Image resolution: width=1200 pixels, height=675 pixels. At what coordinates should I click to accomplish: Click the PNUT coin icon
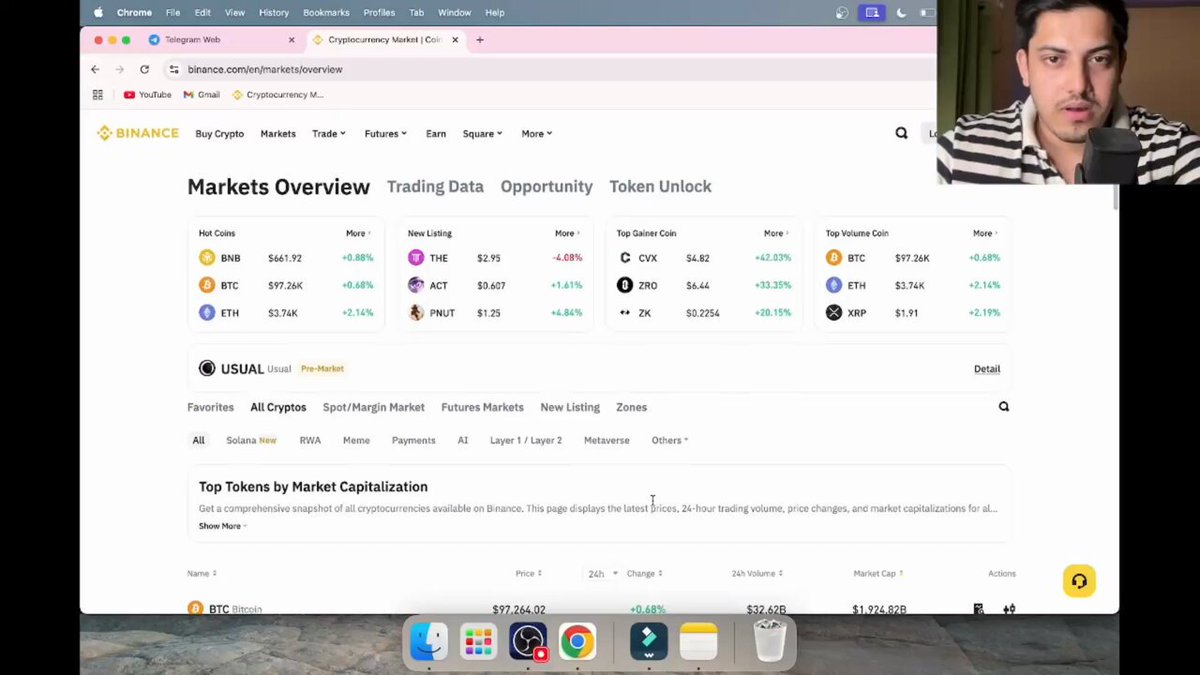click(x=416, y=313)
